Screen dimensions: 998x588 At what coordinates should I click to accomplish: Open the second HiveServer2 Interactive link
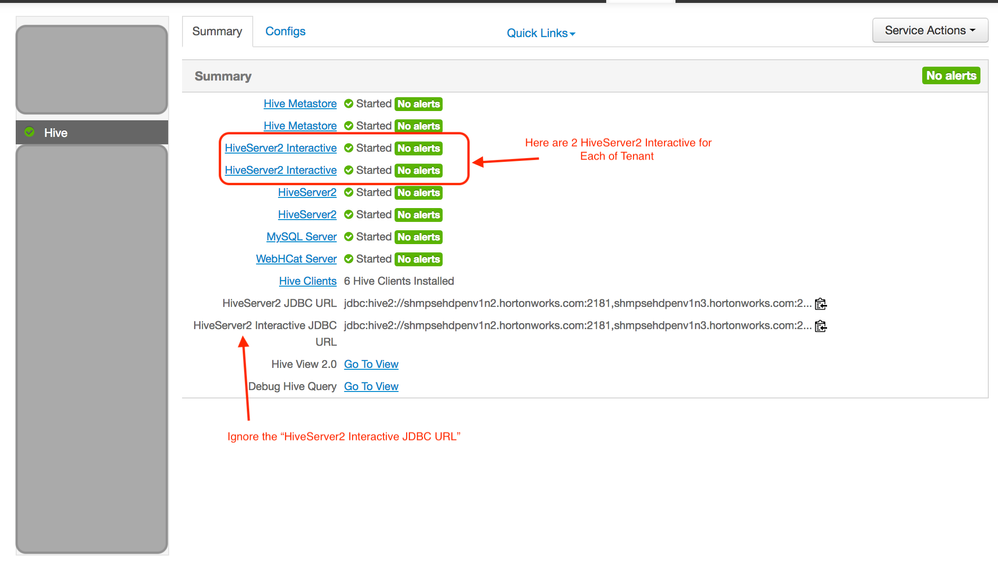(281, 170)
